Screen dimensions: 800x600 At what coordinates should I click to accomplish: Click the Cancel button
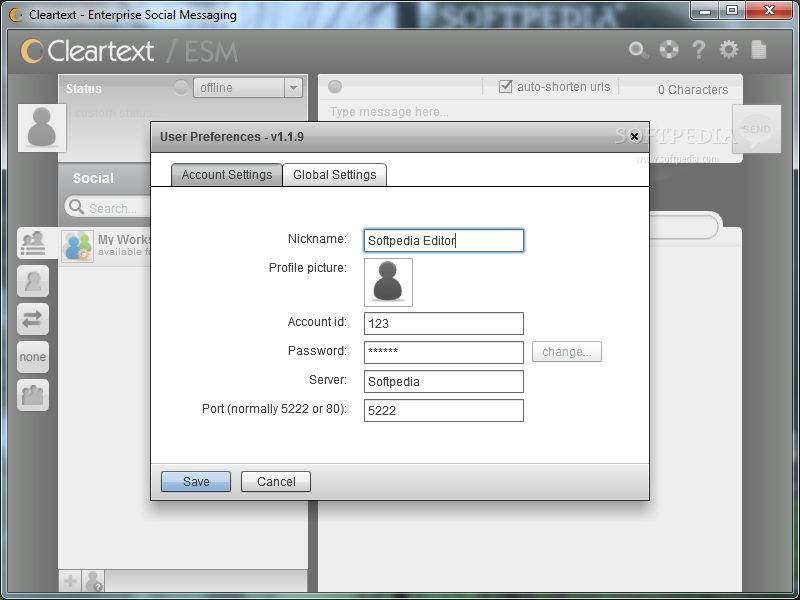pos(276,482)
